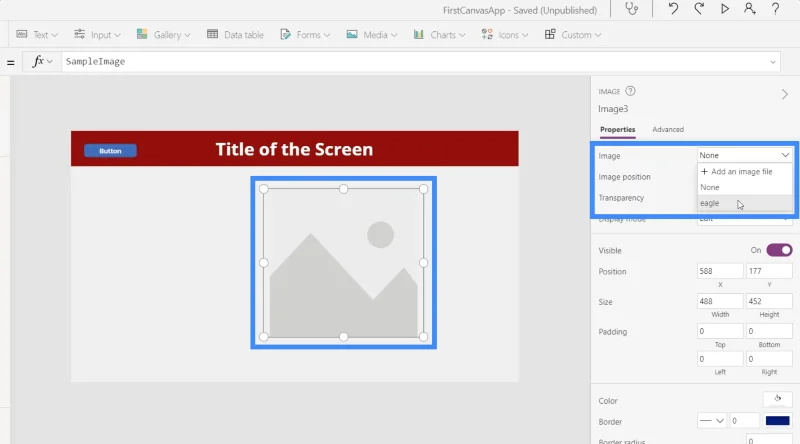Open the Icons dropdown arrow

525,35
